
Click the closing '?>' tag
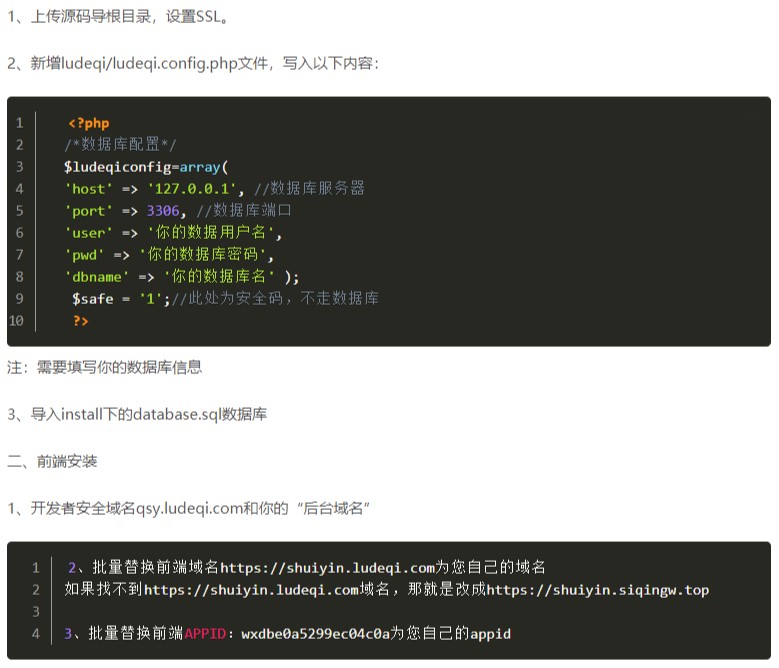[80, 321]
